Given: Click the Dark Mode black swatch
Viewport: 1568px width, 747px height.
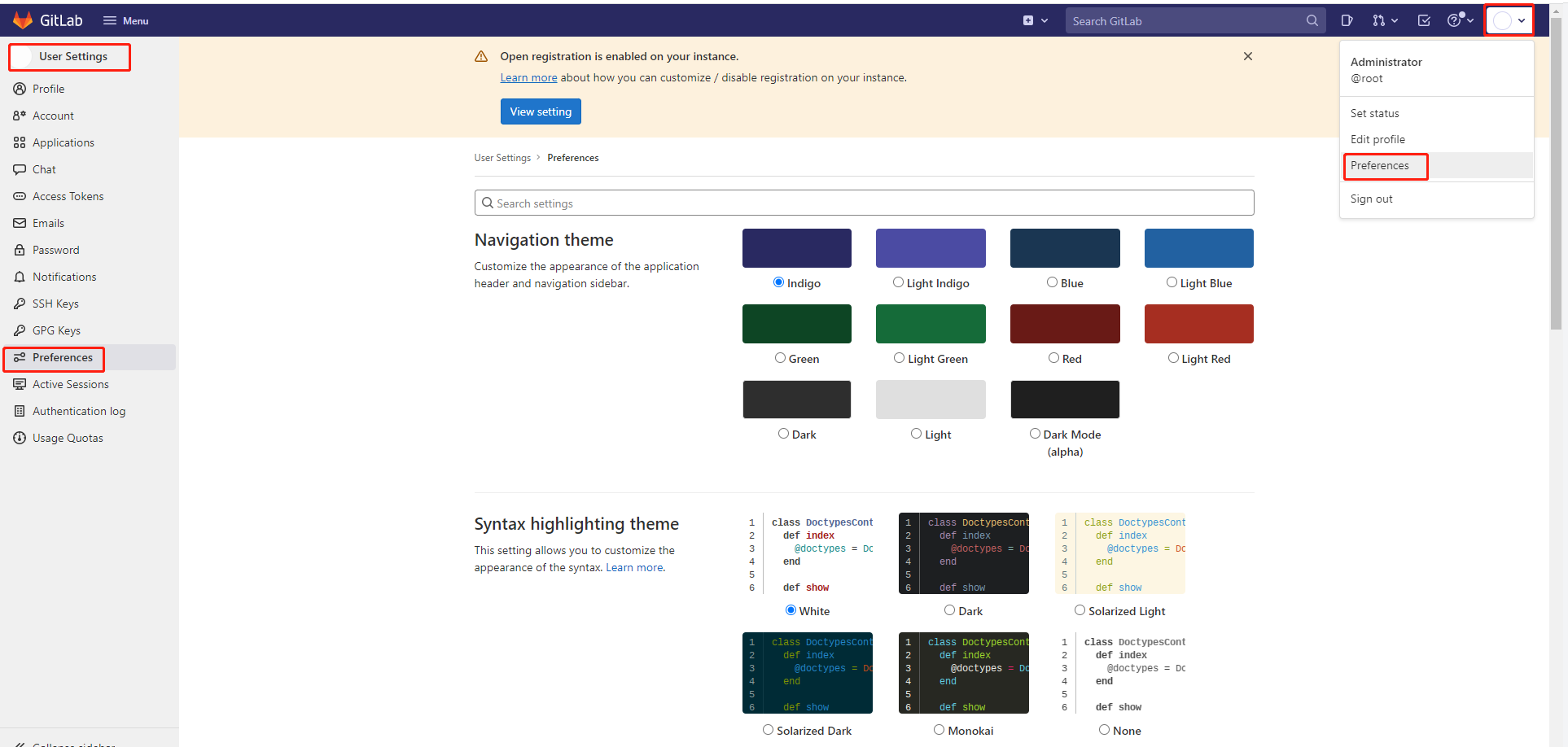Looking at the screenshot, I should point(1065,400).
